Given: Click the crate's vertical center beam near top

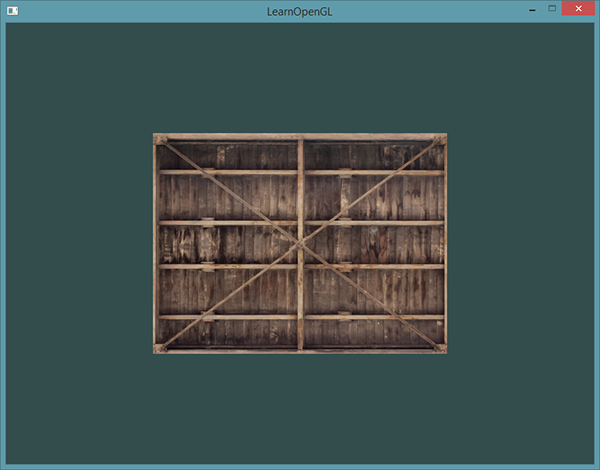Looking at the screenshot, I should tap(300, 155).
